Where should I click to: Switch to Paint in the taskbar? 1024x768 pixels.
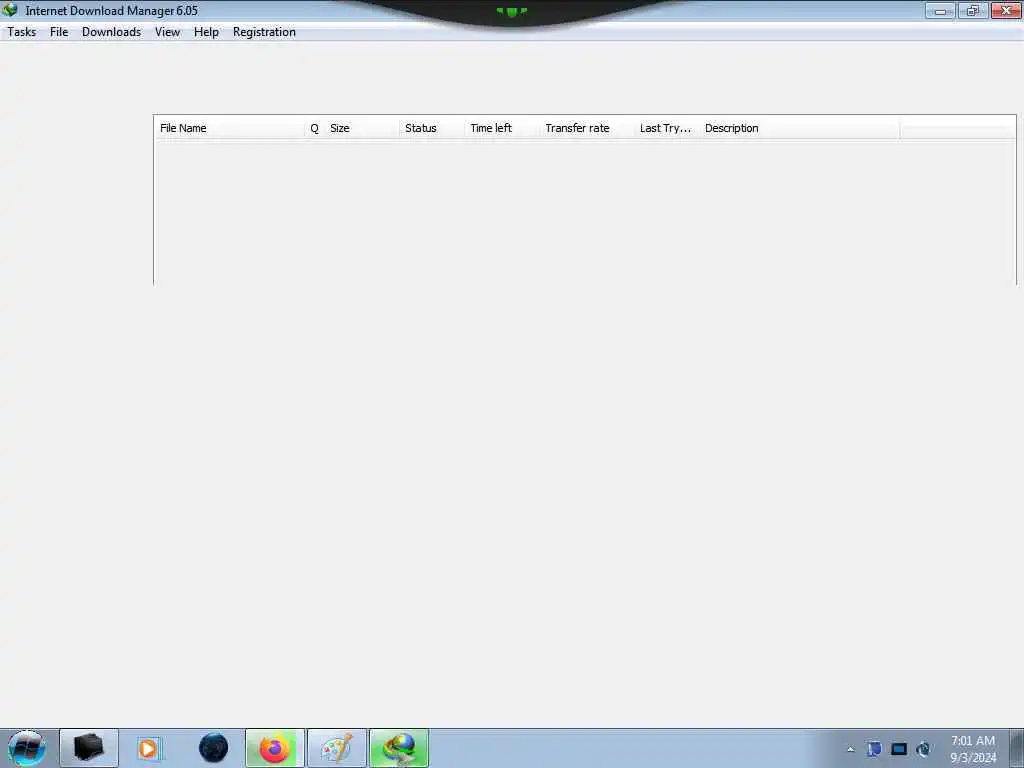[x=337, y=748]
